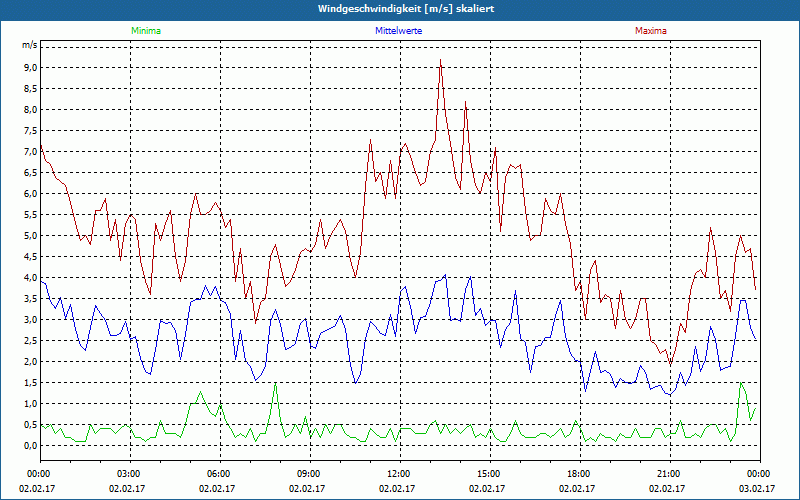This screenshot has width=800, height=500.
Task: Click the 9,0 y-axis value
Action: (30, 68)
